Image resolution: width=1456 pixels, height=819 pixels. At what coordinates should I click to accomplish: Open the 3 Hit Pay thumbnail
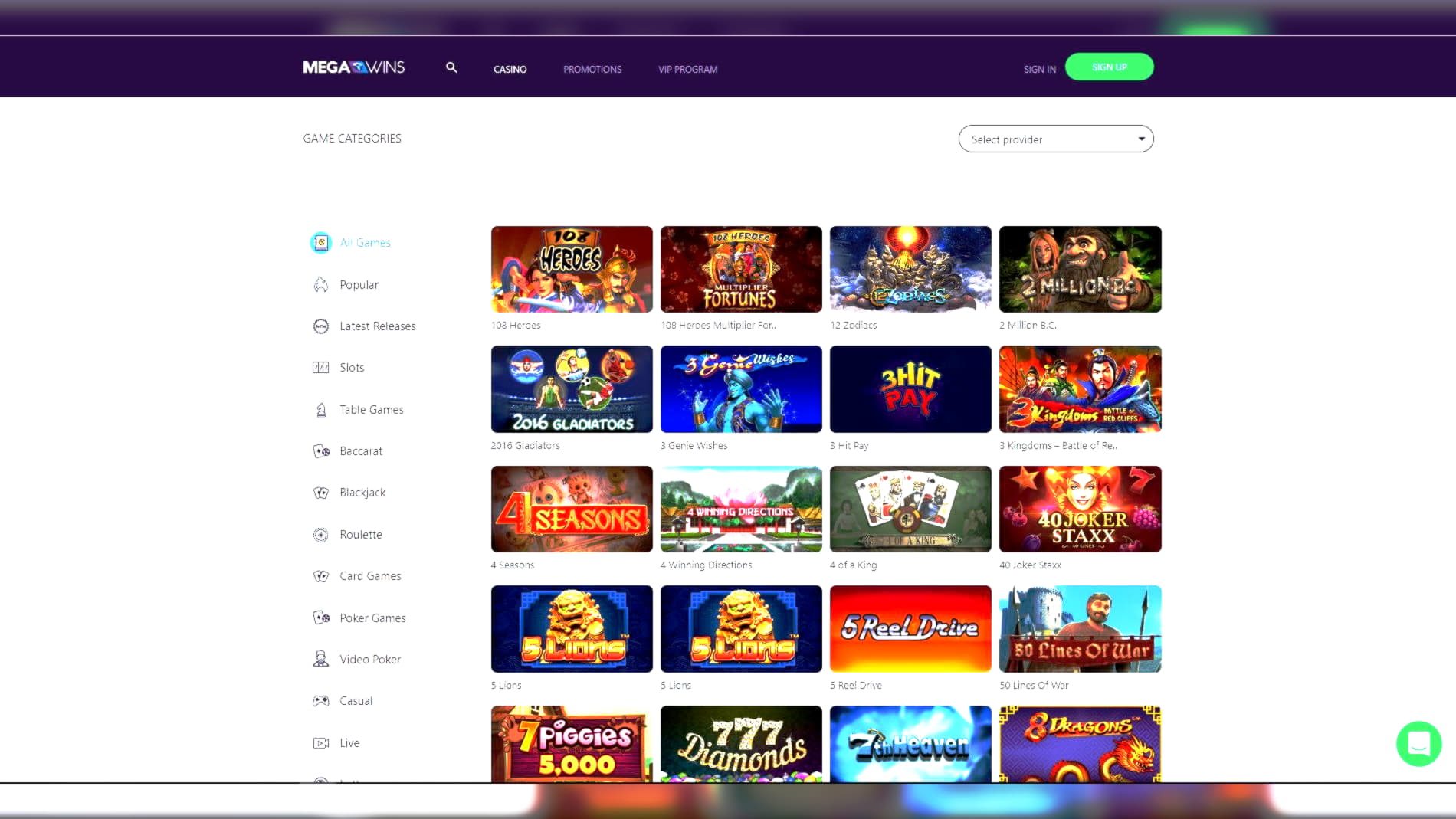click(x=910, y=389)
